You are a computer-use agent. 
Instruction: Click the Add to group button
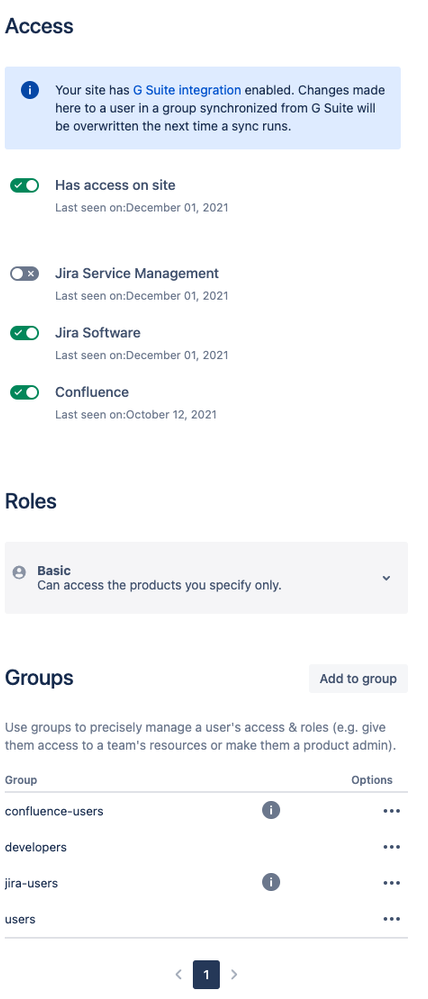pos(358,679)
